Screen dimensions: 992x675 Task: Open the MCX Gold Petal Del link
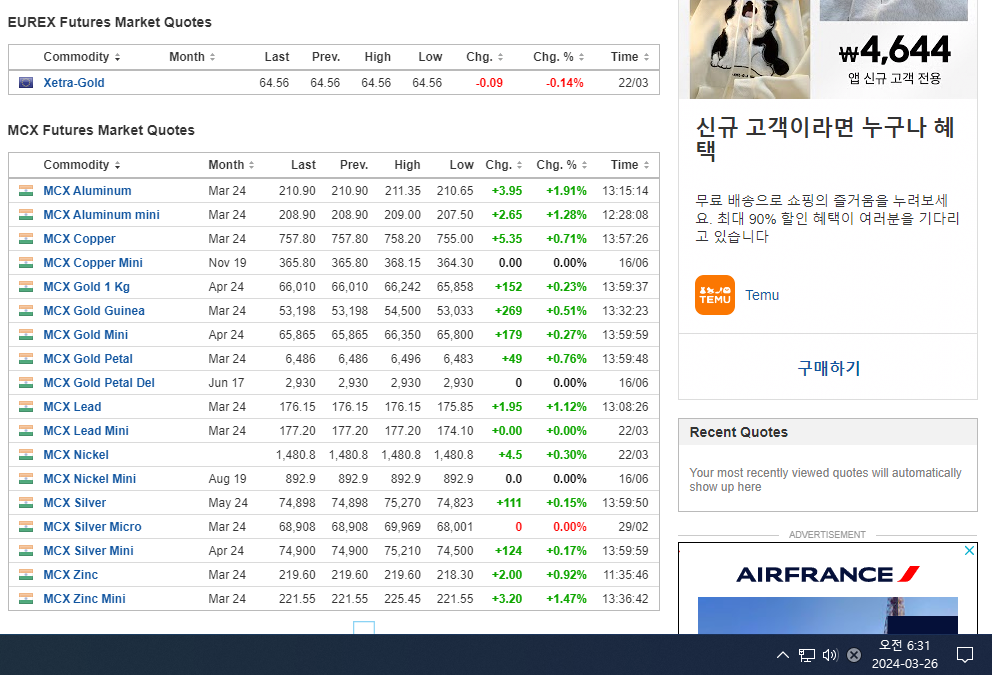(99, 383)
